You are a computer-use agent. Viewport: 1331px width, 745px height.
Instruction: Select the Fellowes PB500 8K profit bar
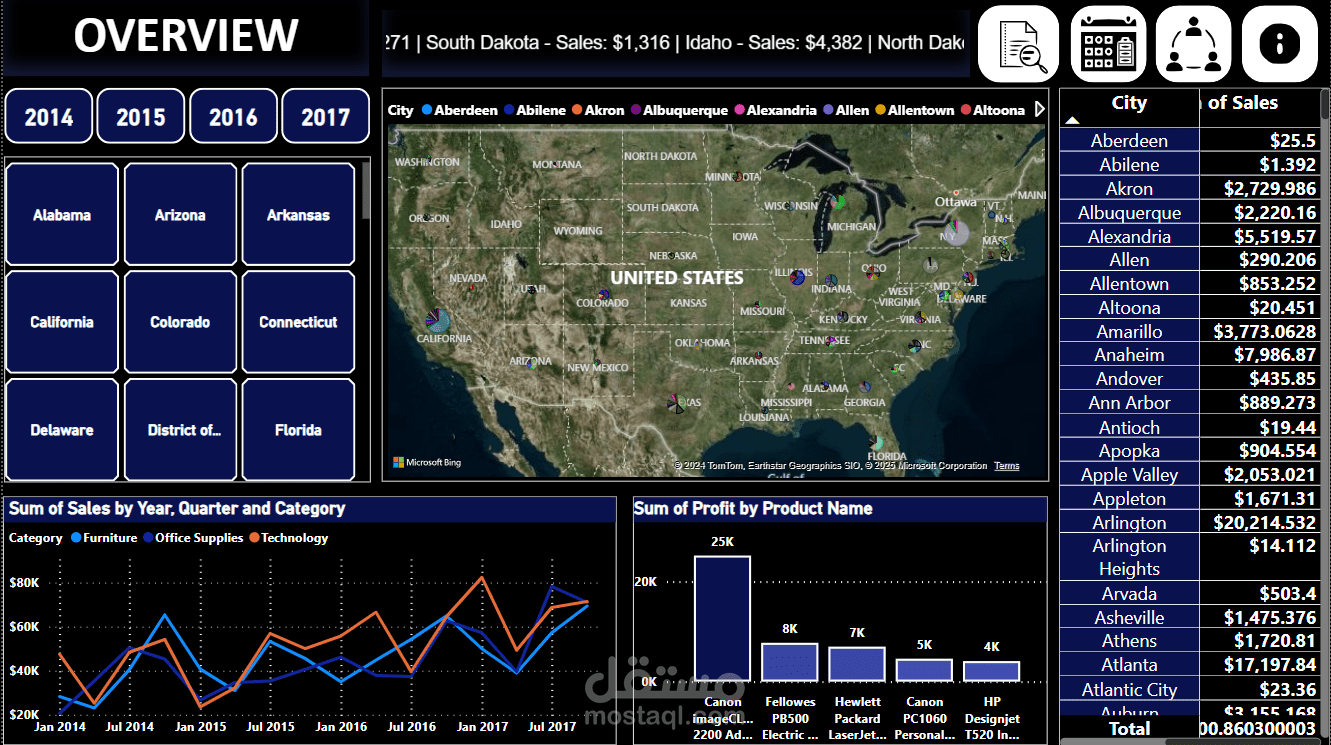[x=790, y=662]
